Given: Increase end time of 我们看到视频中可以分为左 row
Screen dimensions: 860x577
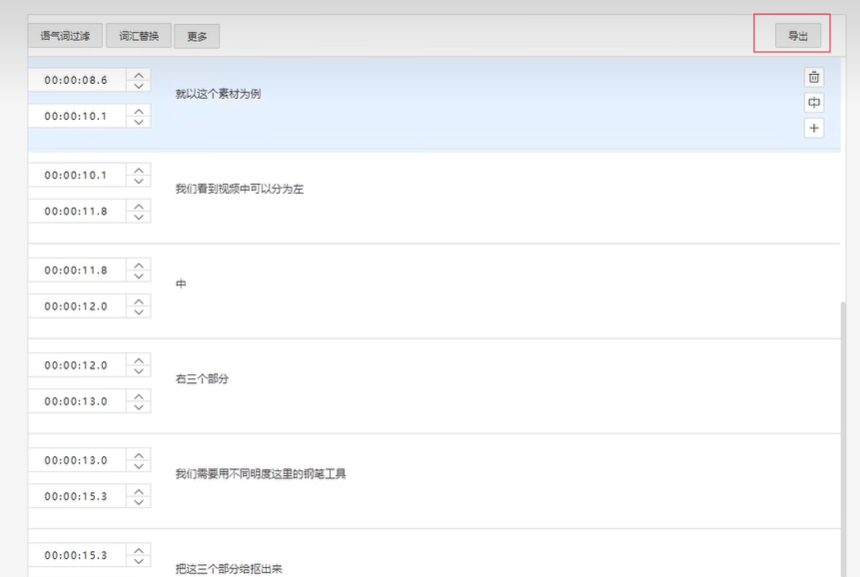Looking at the screenshot, I should pos(139,206).
